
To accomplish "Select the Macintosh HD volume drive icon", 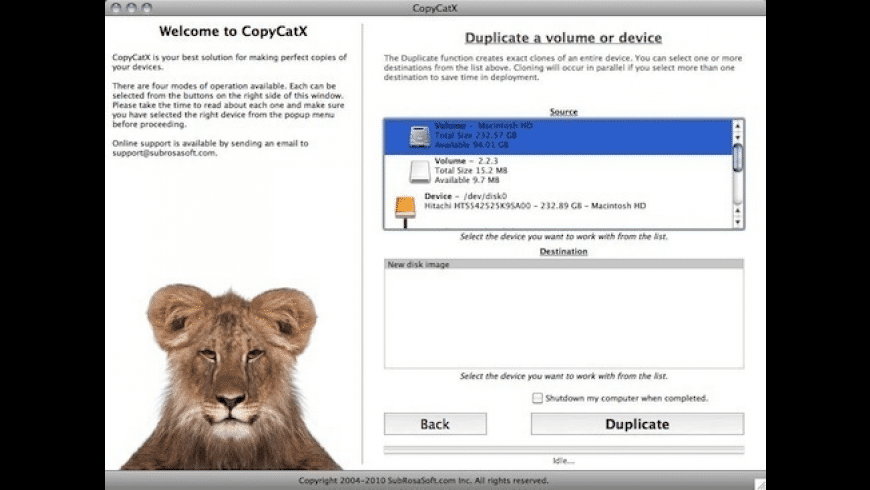I will (419, 137).
